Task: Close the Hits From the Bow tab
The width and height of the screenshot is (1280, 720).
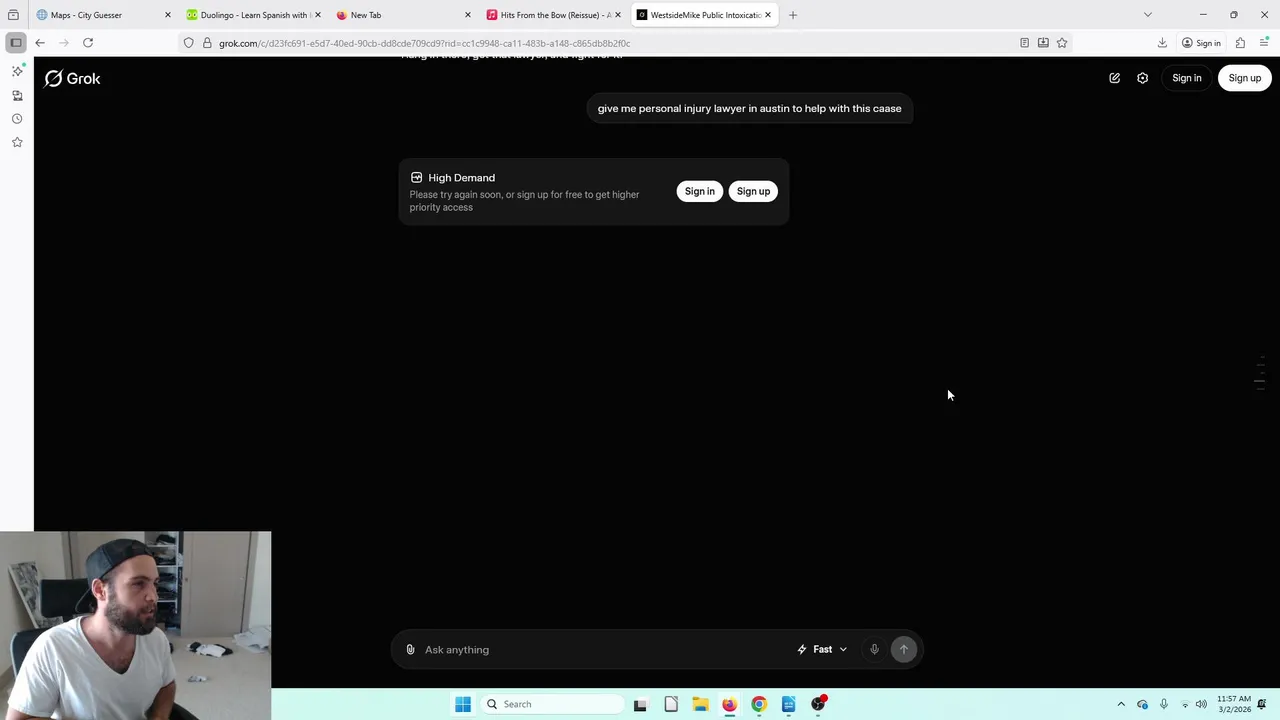Action: pyautogui.click(x=618, y=15)
